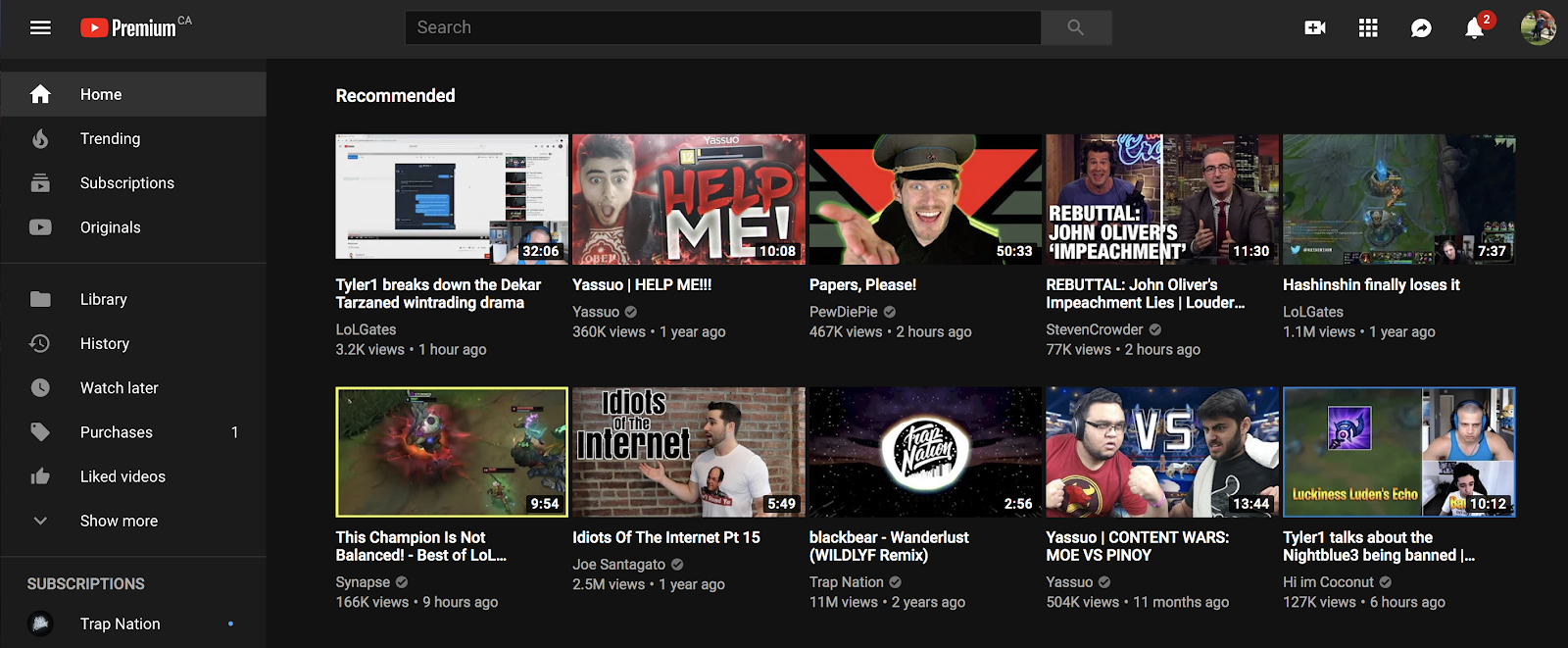Screen dimensions: 1568x648
Task: Click title 'Hashinshin finally loses it'
Action: (x=1371, y=284)
